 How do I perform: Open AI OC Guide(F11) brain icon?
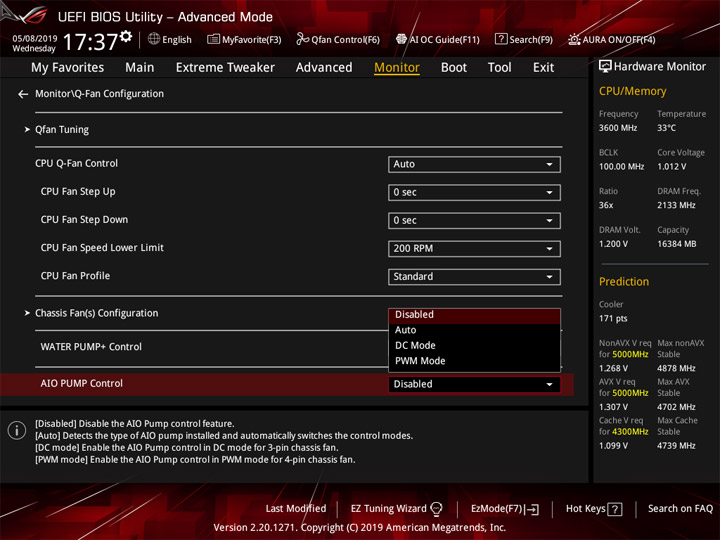[401, 39]
